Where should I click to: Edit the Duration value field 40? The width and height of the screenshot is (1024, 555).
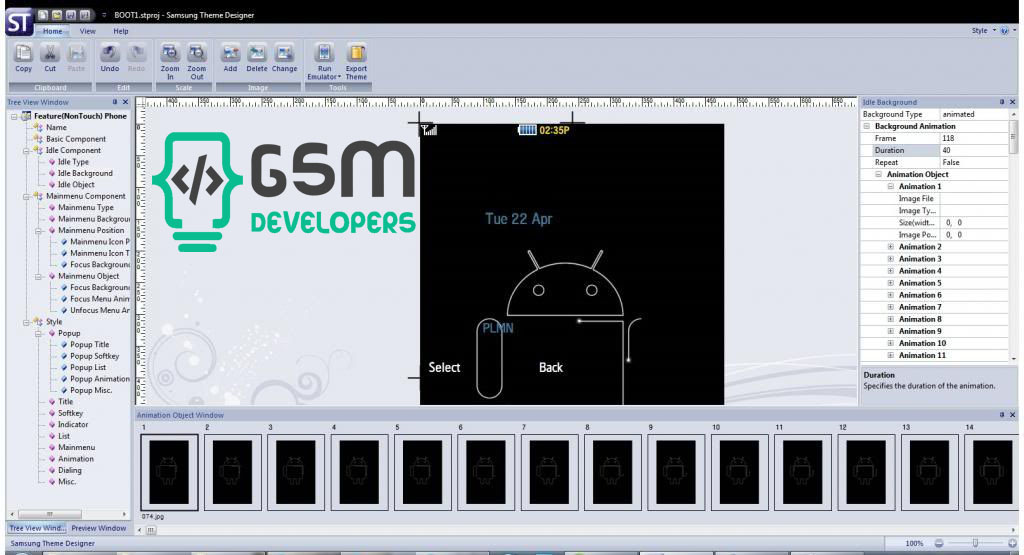pyautogui.click(x=974, y=150)
